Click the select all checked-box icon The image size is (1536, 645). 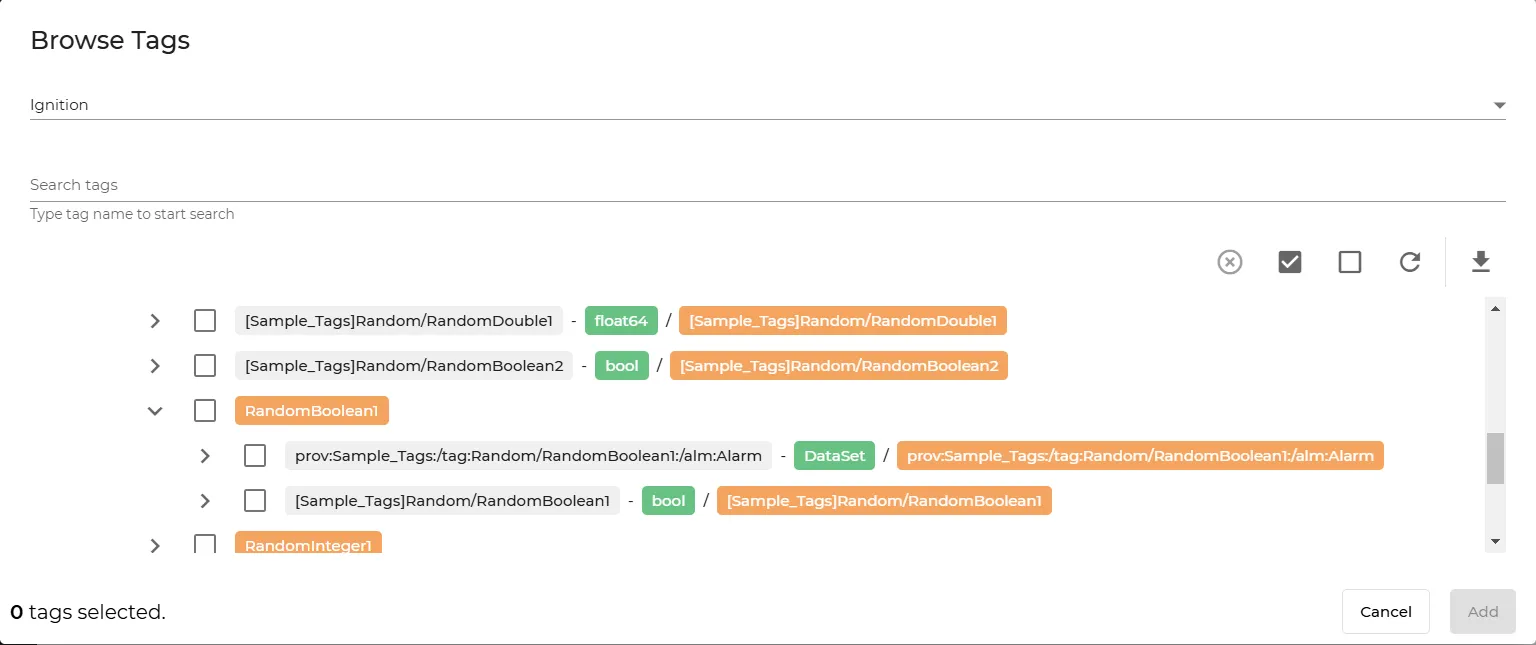tap(1290, 262)
